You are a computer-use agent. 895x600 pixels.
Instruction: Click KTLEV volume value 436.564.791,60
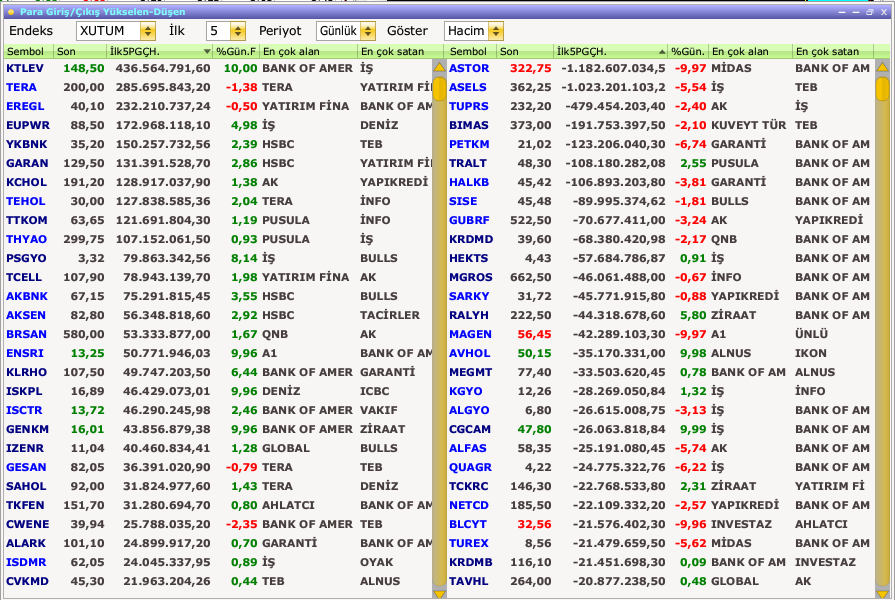pos(163,68)
